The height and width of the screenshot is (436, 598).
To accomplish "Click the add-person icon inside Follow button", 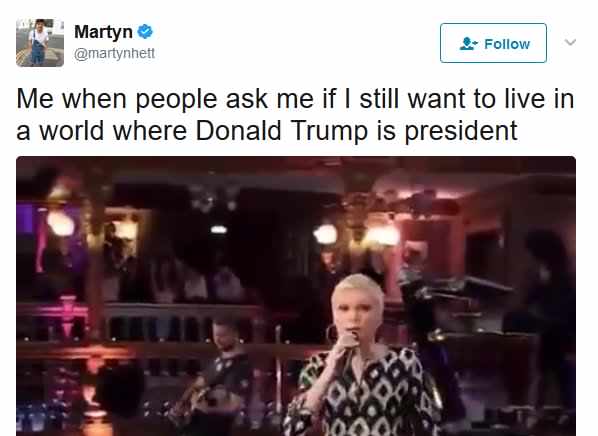I will tap(469, 43).
